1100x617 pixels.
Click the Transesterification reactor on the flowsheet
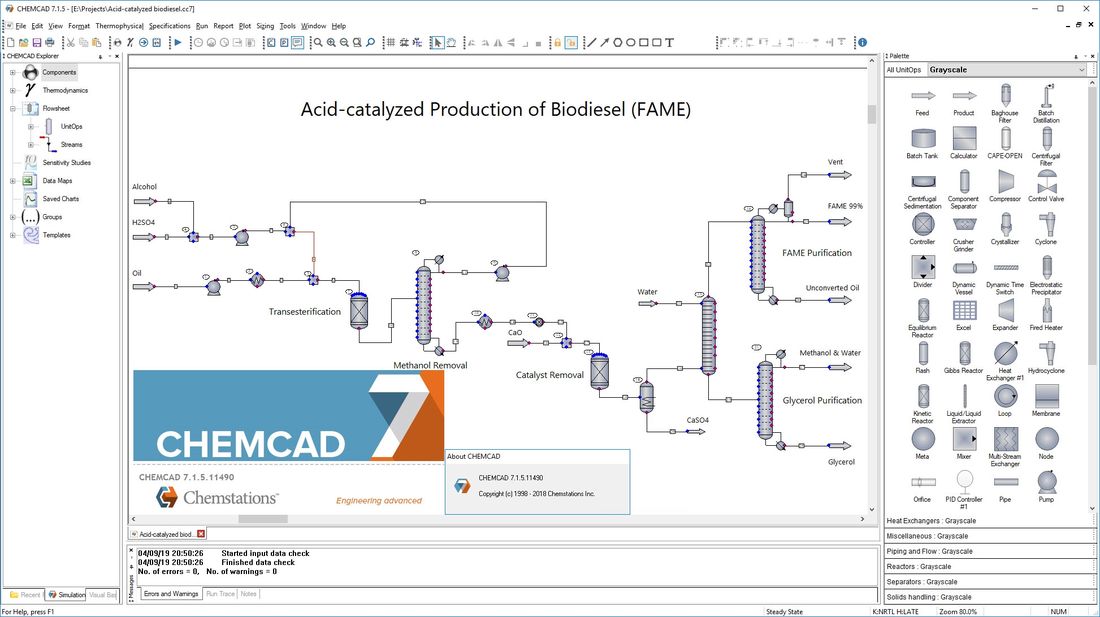[x=358, y=310]
